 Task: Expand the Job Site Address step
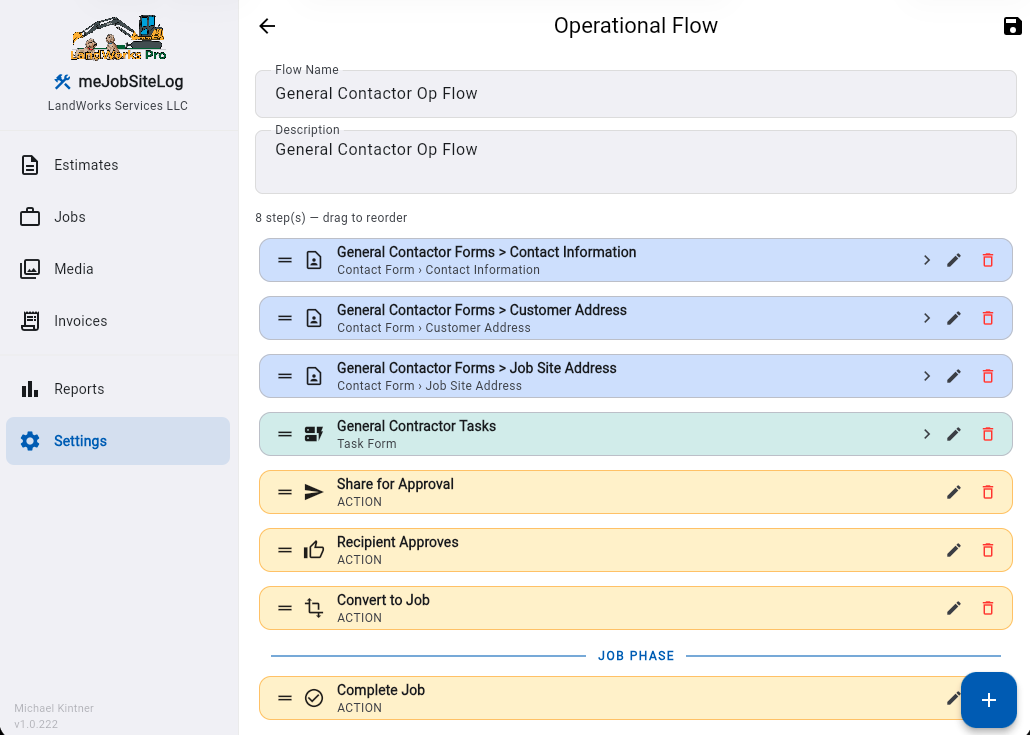(926, 376)
